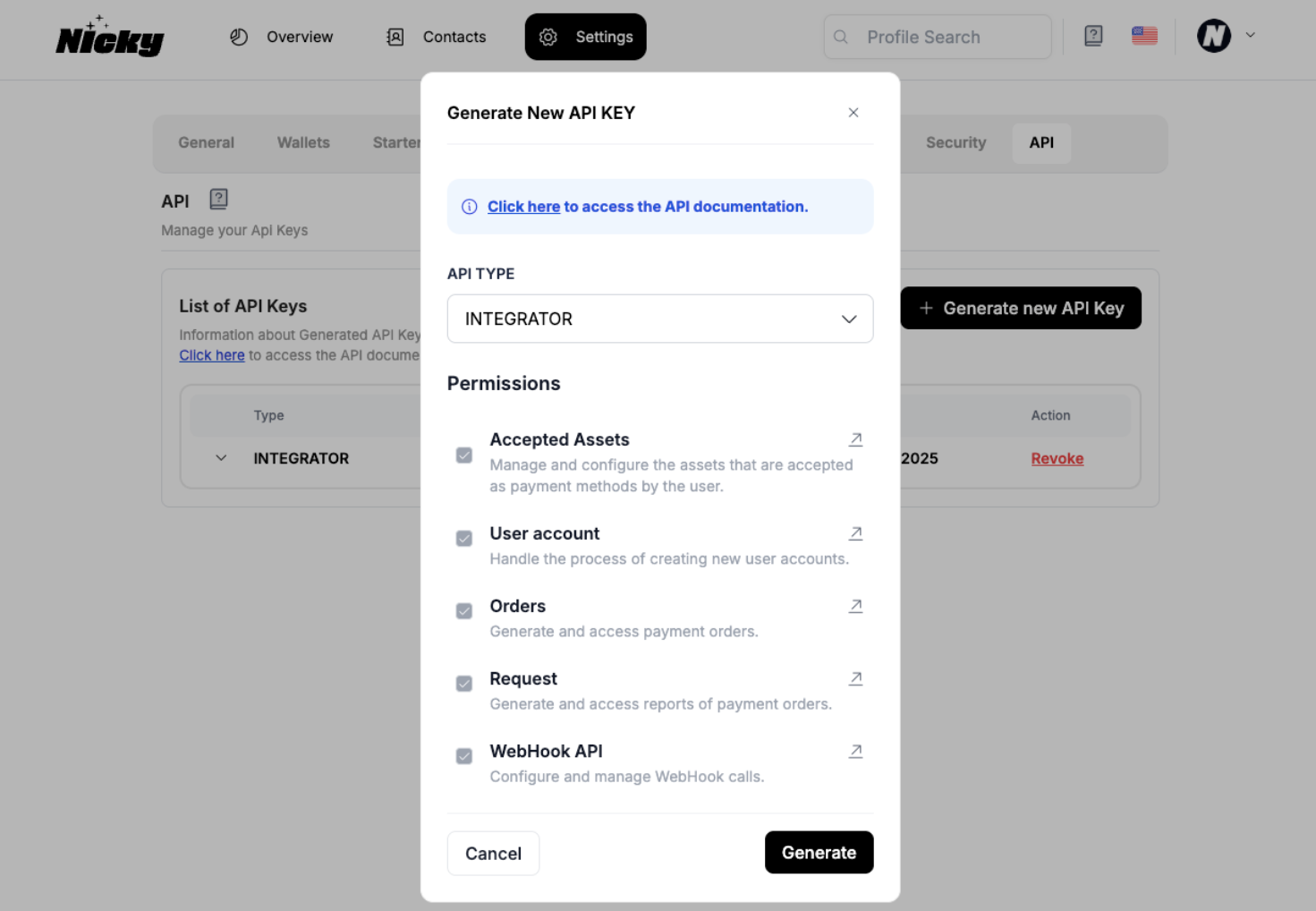The image size is (1316, 911).
Task: Open the API TYPE dropdown
Action: [x=660, y=319]
